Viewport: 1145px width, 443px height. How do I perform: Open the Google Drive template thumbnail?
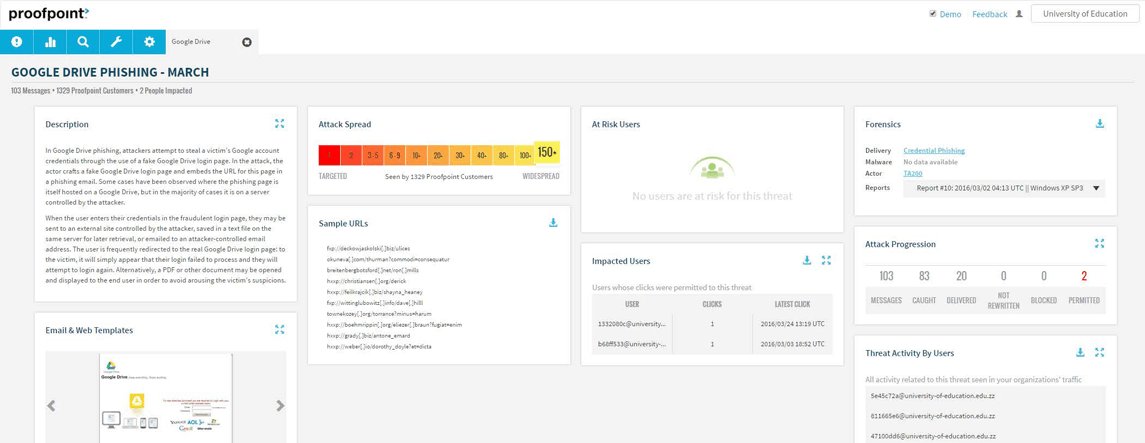(x=166, y=398)
